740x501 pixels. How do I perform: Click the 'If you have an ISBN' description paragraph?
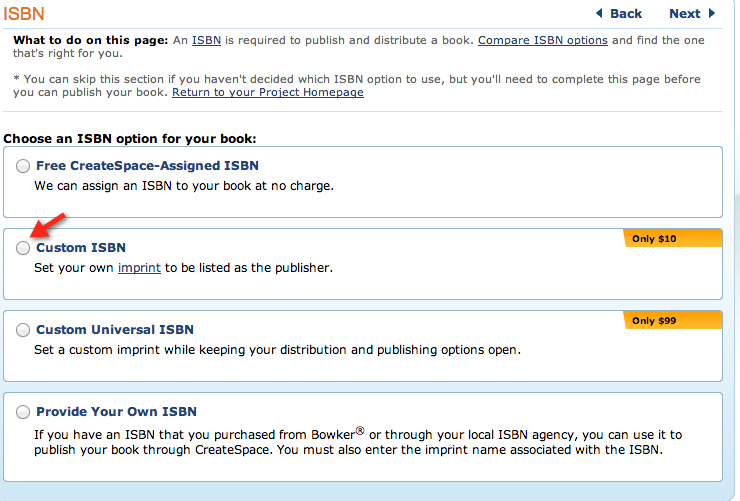pos(358,442)
